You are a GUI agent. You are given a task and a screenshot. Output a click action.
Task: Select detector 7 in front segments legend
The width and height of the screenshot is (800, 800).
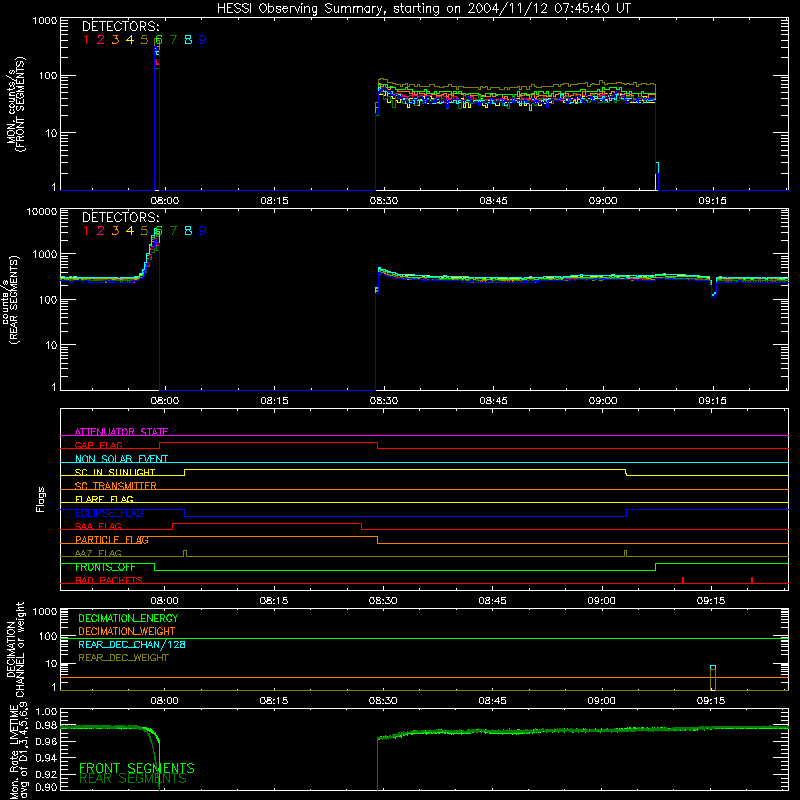pyautogui.click(x=173, y=40)
